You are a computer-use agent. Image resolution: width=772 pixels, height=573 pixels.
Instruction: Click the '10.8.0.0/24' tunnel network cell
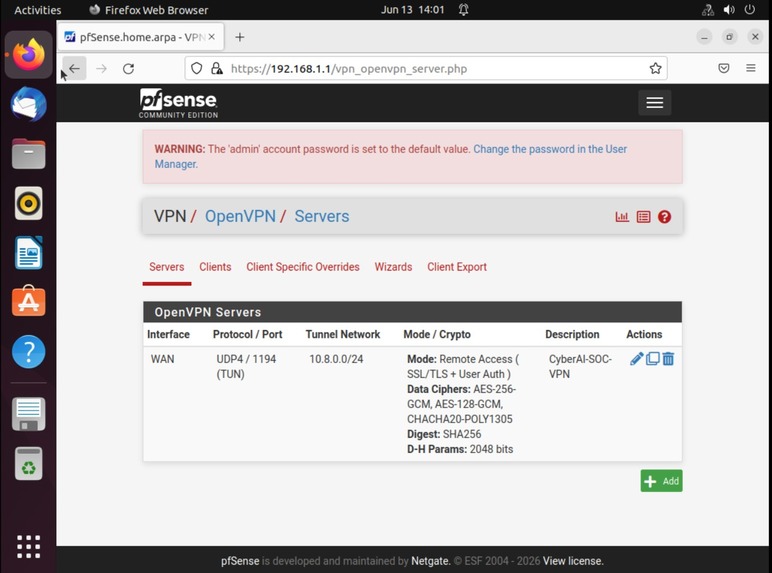tap(336, 359)
